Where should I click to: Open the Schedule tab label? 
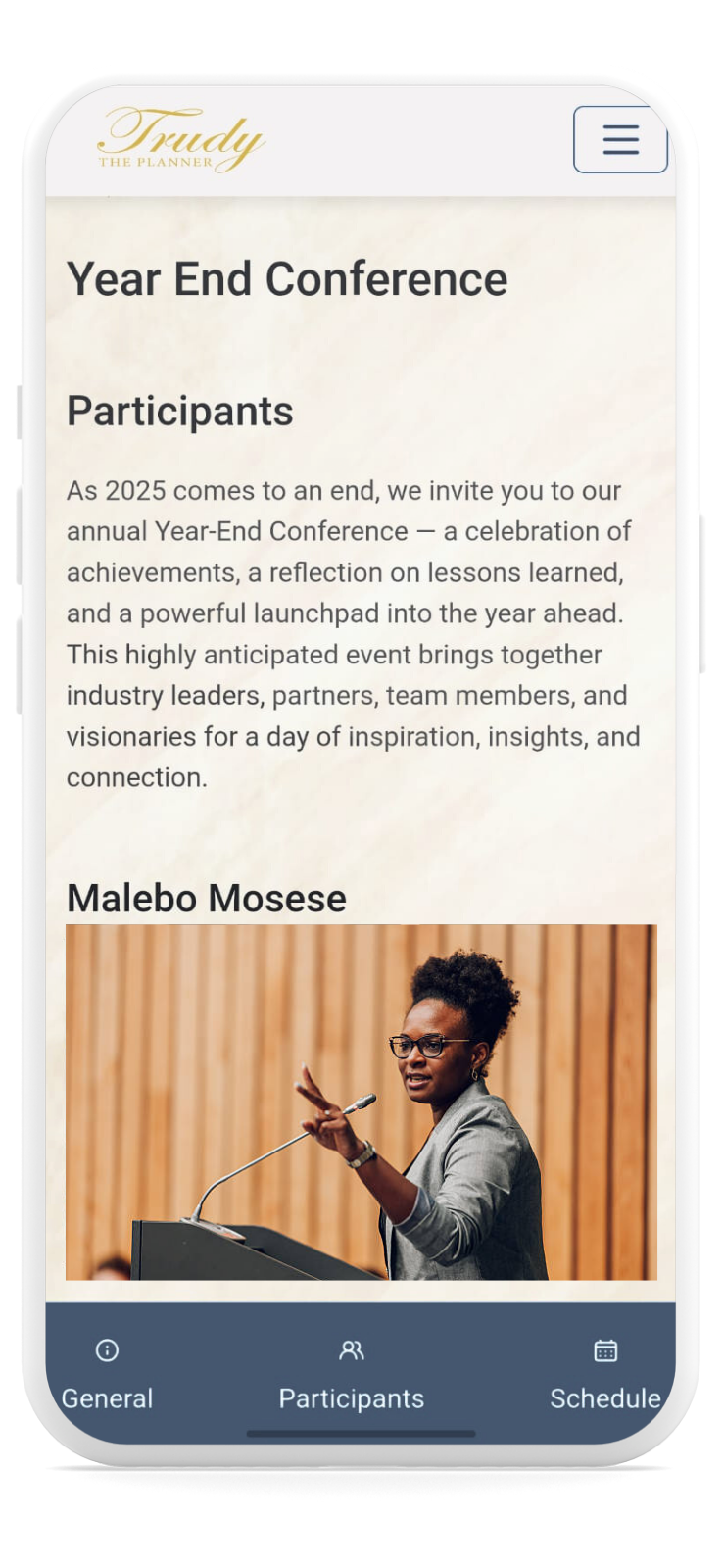point(605,1398)
